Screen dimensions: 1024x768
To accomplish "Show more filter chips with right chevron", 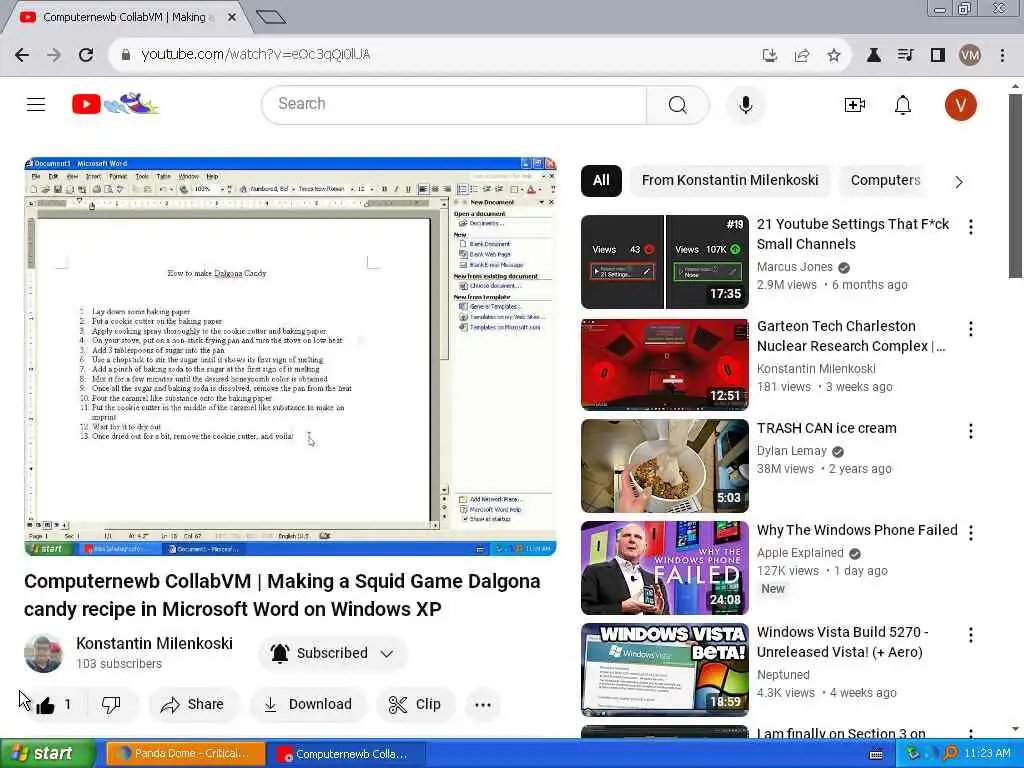I will [x=958, y=182].
